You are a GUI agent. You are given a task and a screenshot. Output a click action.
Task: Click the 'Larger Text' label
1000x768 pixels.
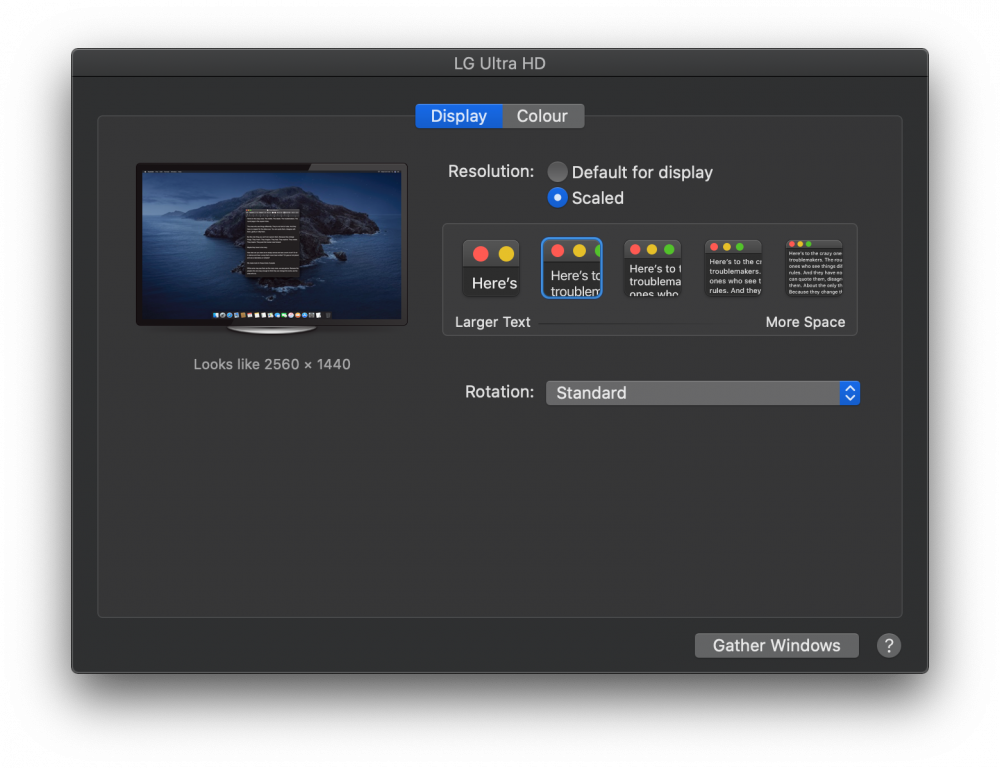[492, 322]
